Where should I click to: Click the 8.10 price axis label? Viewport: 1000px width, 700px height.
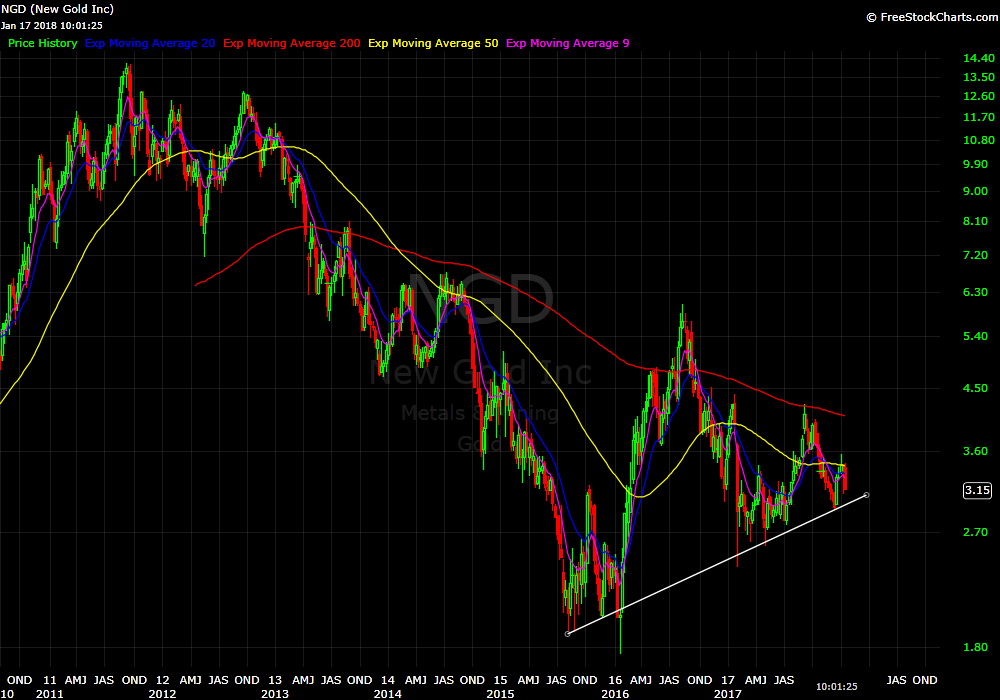(x=975, y=221)
